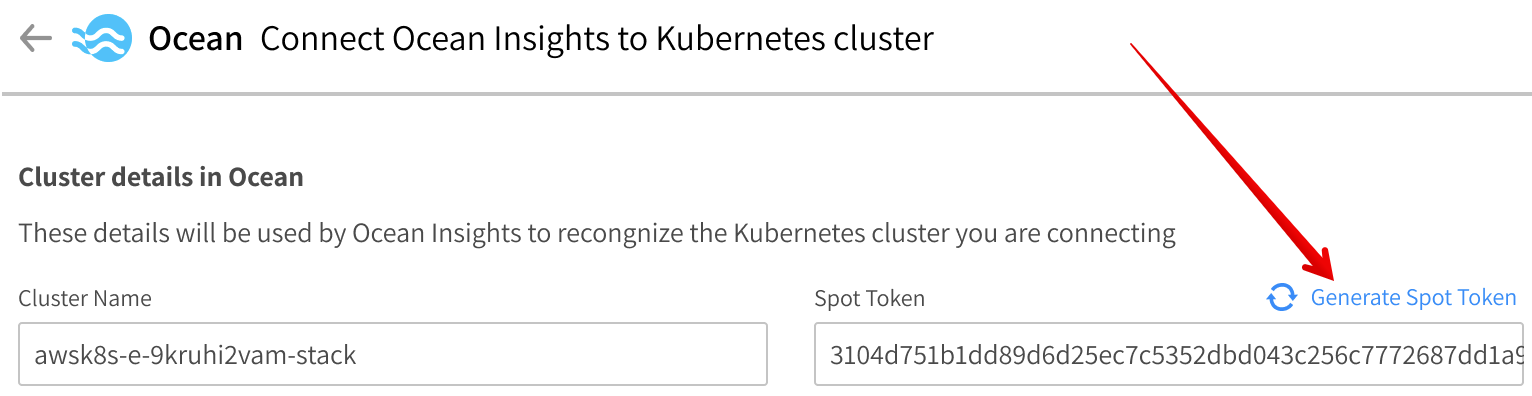Click the gray divider line under the header
Screen dimensions: 1532x396
(766, 94)
